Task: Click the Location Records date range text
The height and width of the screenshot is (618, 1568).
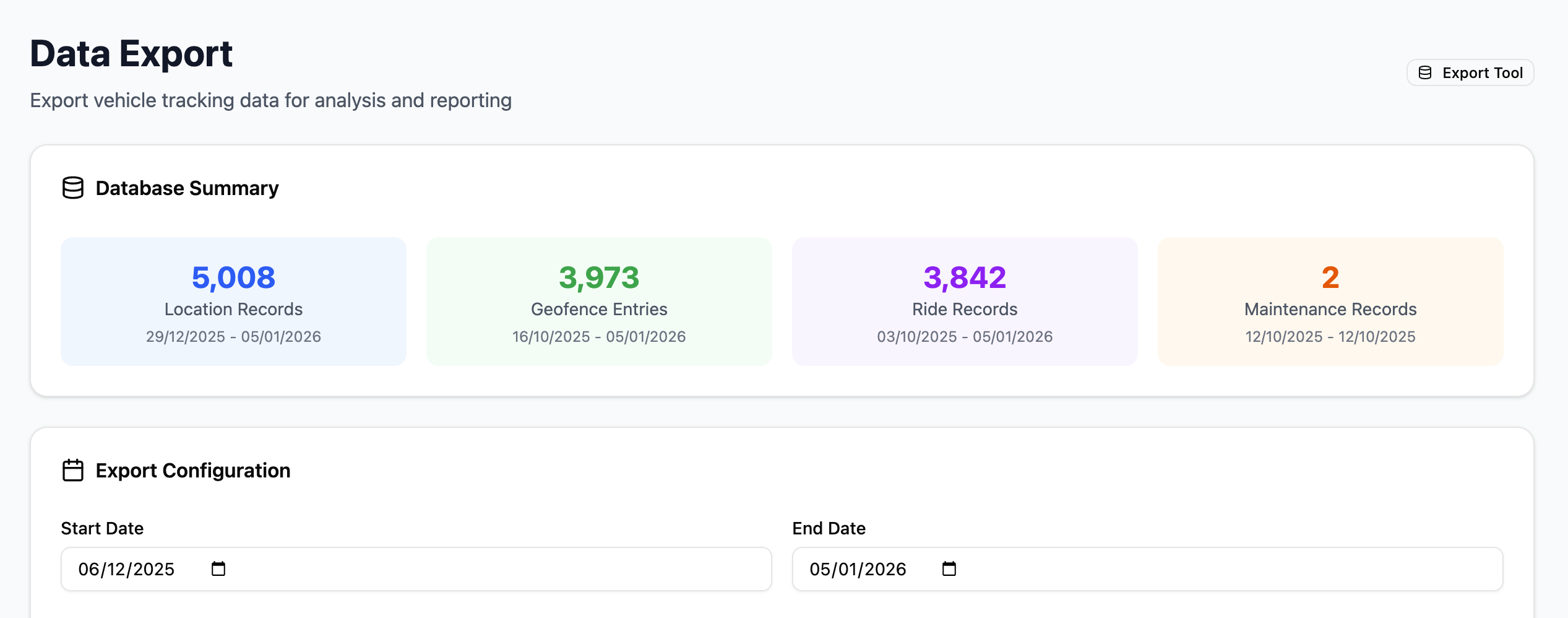Action: 233,337
